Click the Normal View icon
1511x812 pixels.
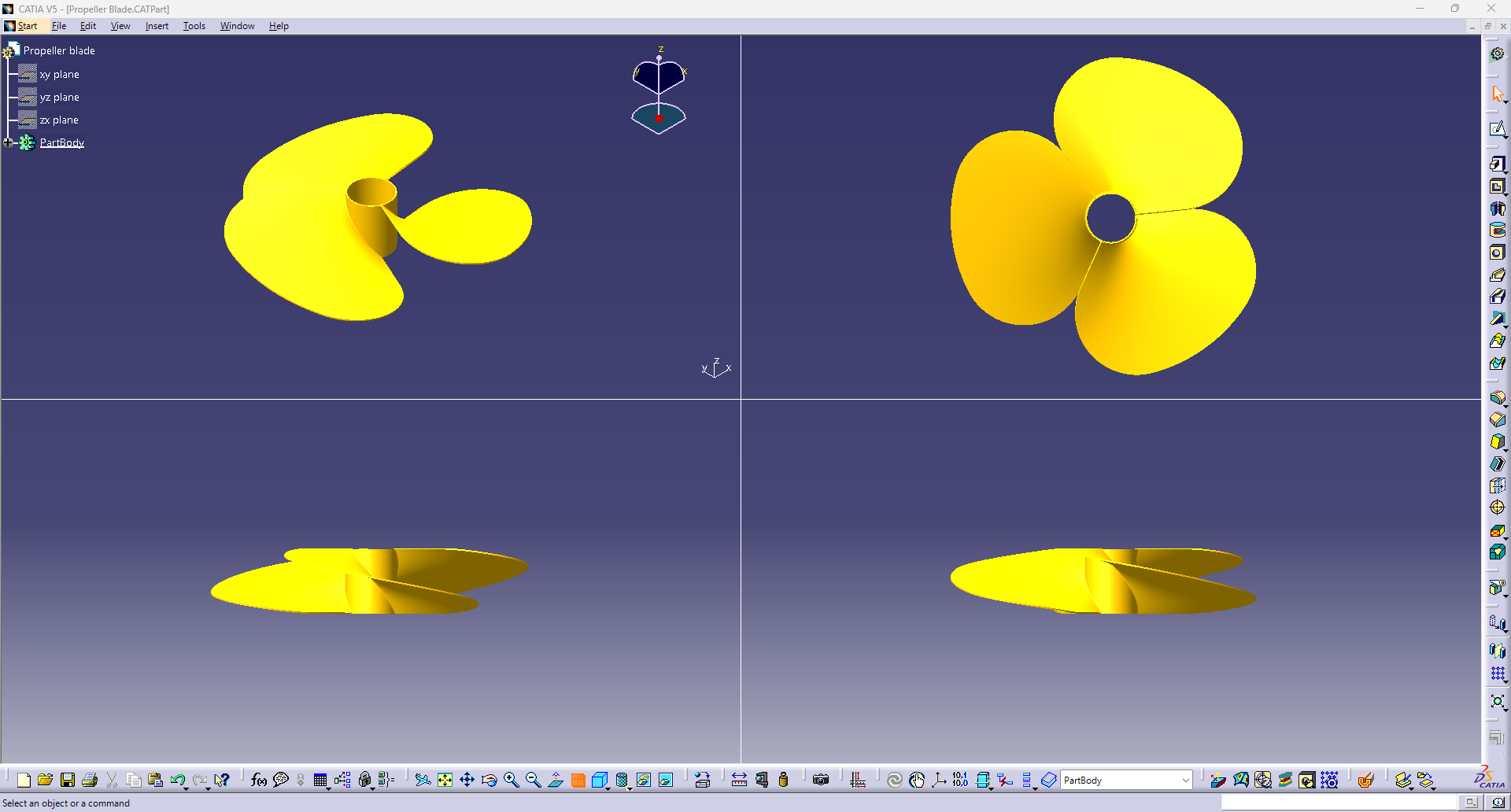click(556, 780)
